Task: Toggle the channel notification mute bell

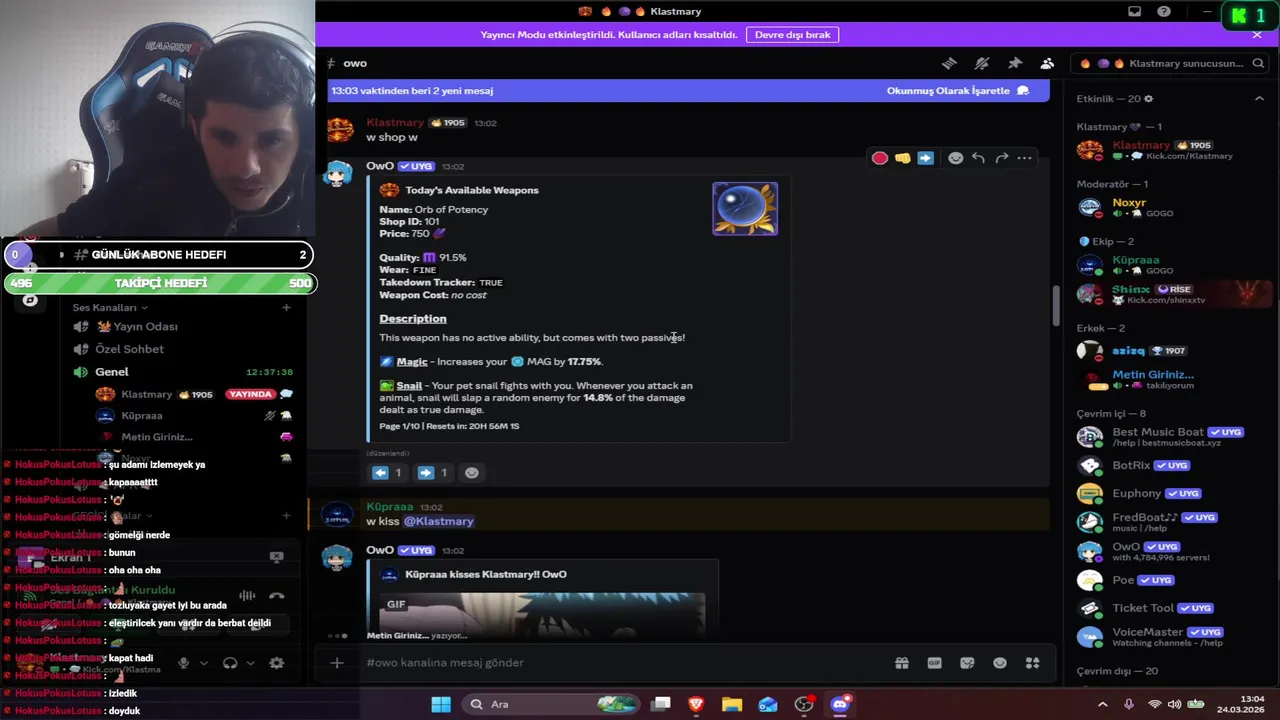Action: tap(982, 63)
